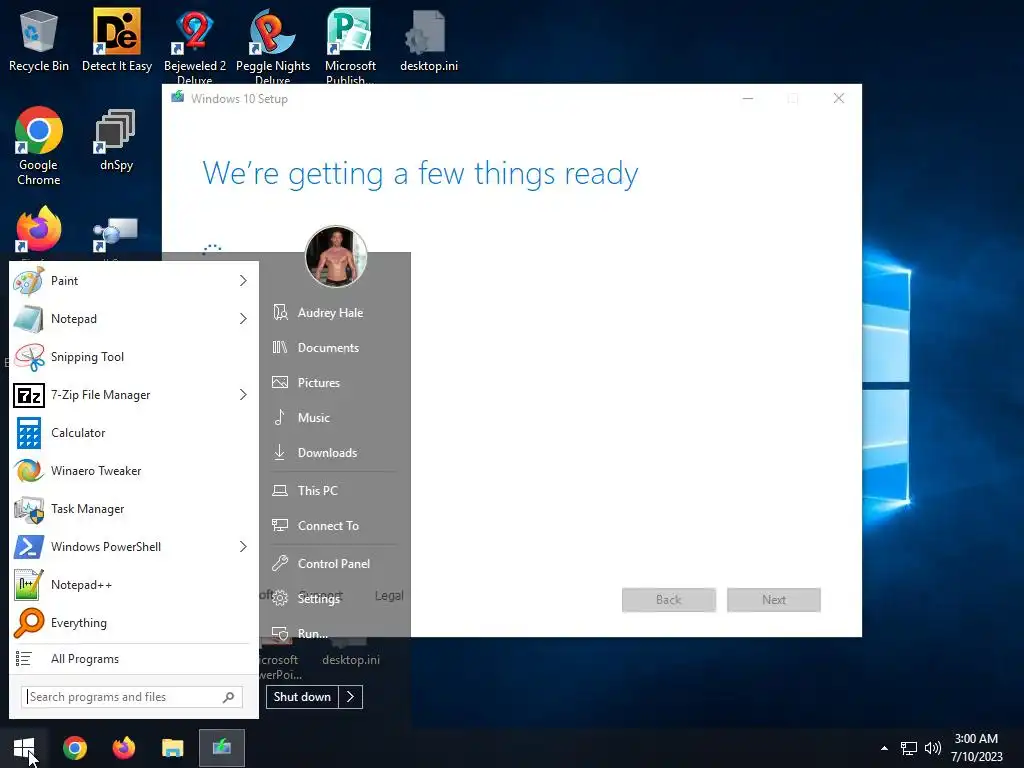Close the Windows 10 Setup window
1024x768 pixels.
click(839, 99)
